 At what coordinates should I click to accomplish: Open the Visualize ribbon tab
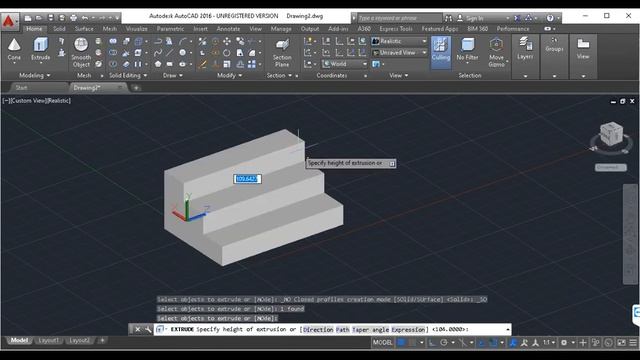pos(136,29)
